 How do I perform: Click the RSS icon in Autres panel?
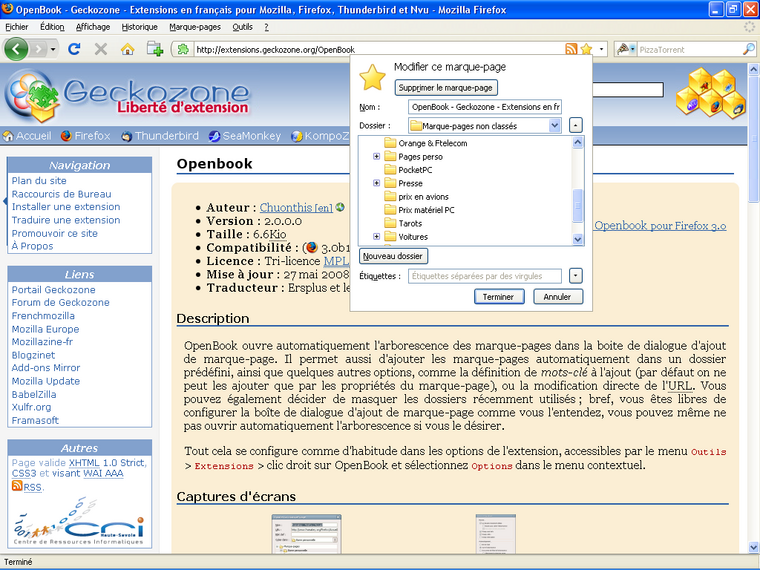pyautogui.click(x=17, y=486)
